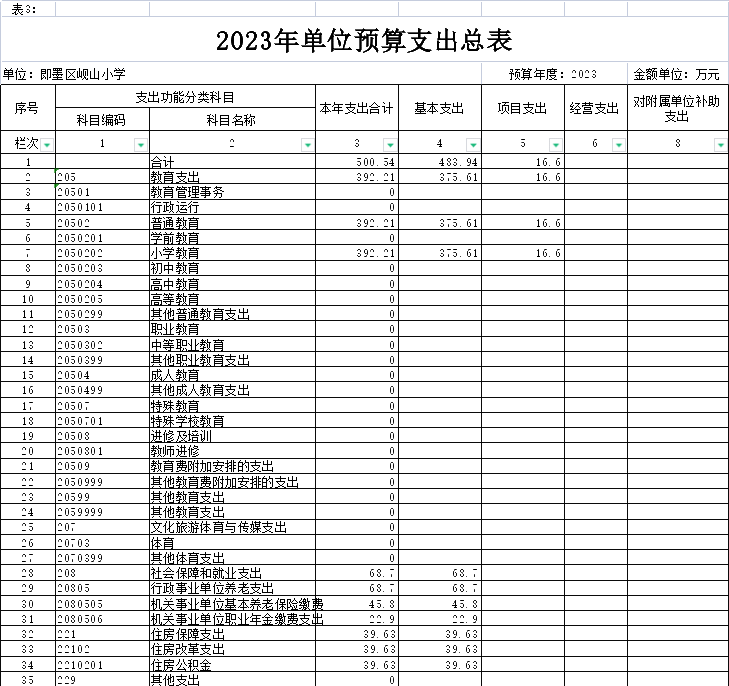Click the 小学教育 subject name cell
729x686 pixels.
click(x=231, y=254)
